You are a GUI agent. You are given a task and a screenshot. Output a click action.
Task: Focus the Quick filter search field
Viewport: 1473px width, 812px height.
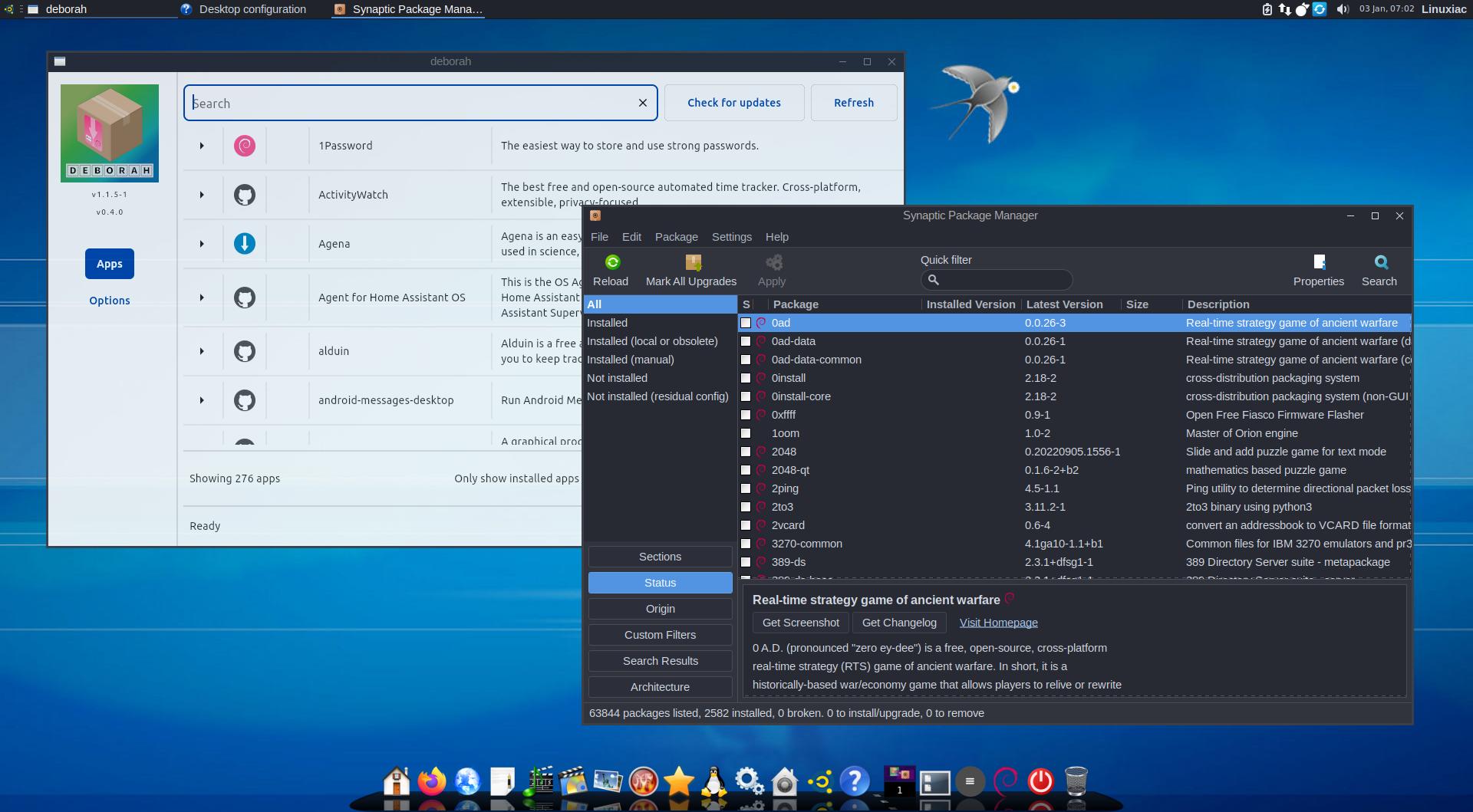coord(996,280)
